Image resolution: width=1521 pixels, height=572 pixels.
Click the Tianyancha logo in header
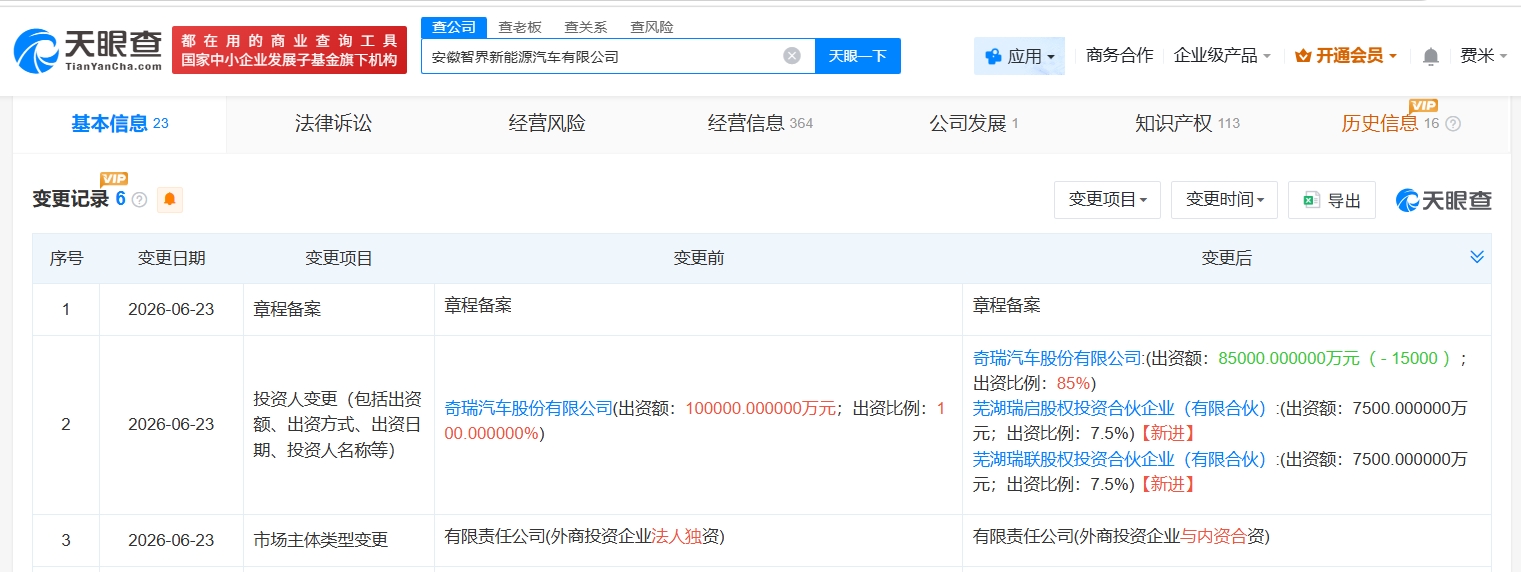[88, 50]
